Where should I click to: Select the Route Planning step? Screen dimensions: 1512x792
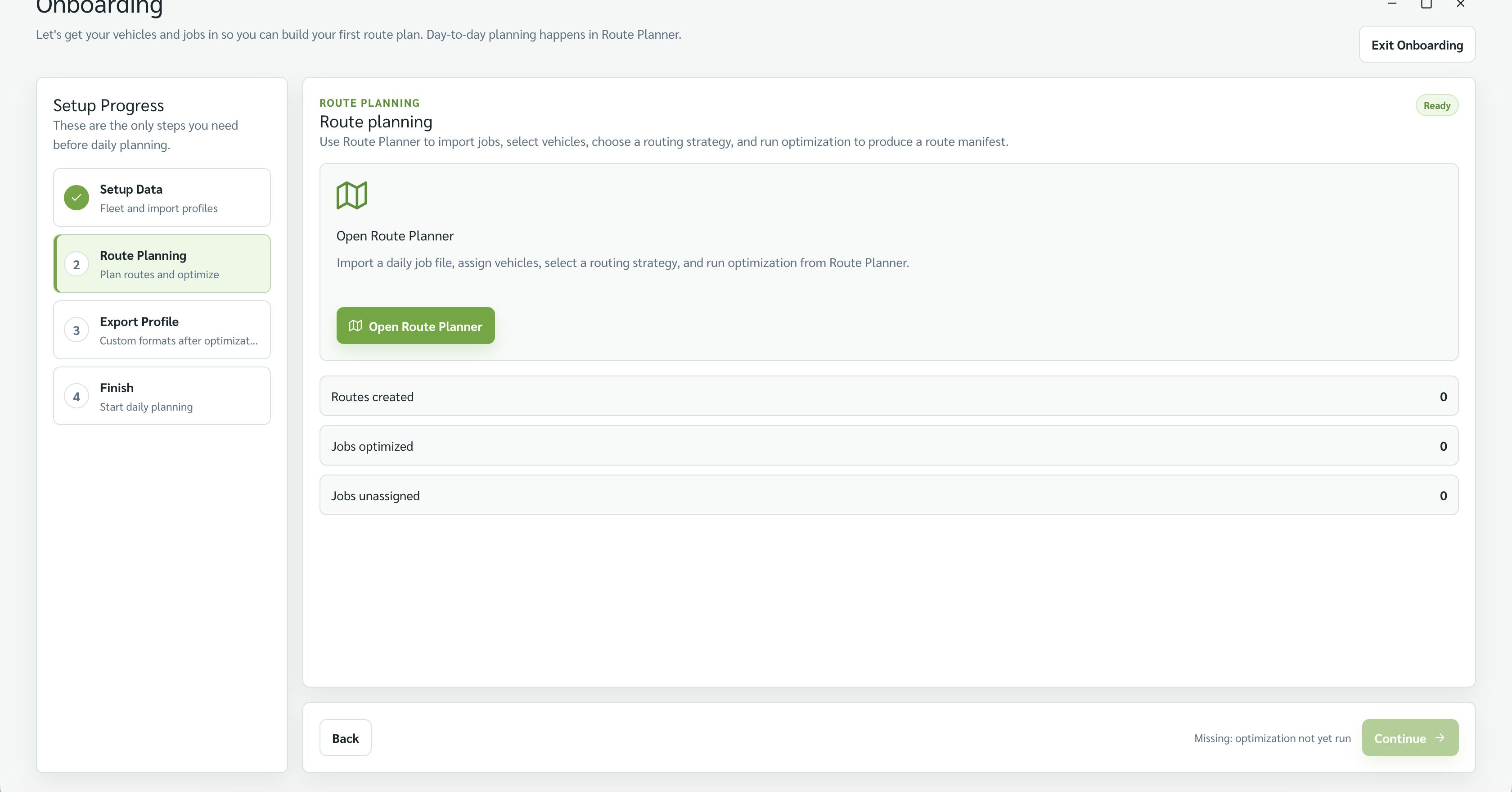point(162,264)
